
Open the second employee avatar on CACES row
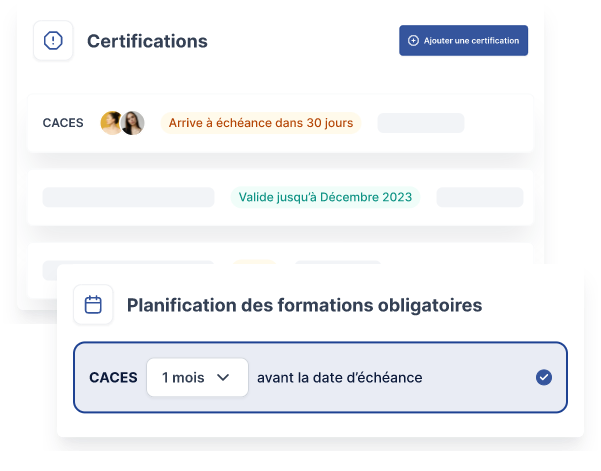pyautogui.click(x=133, y=123)
